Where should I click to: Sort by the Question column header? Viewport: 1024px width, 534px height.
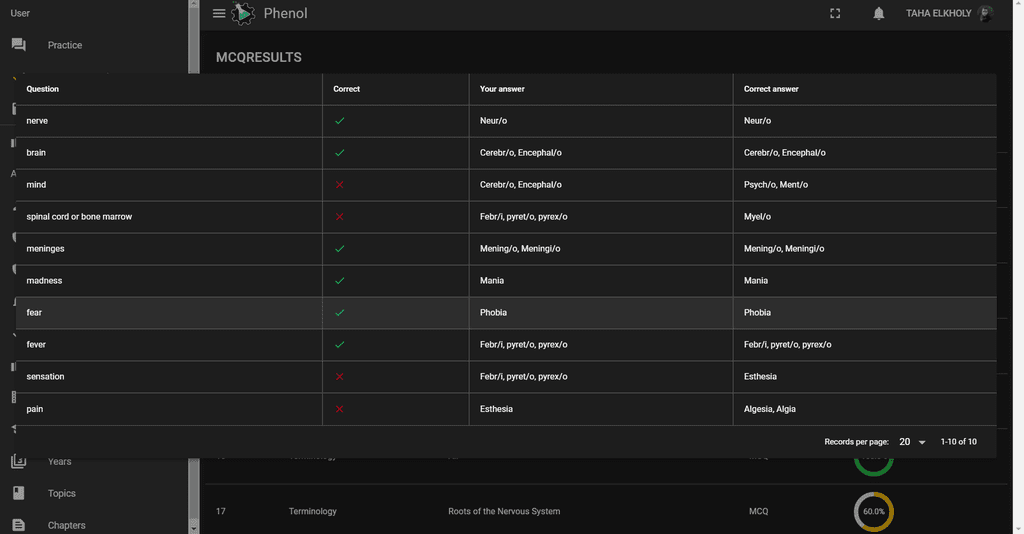coord(43,89)
